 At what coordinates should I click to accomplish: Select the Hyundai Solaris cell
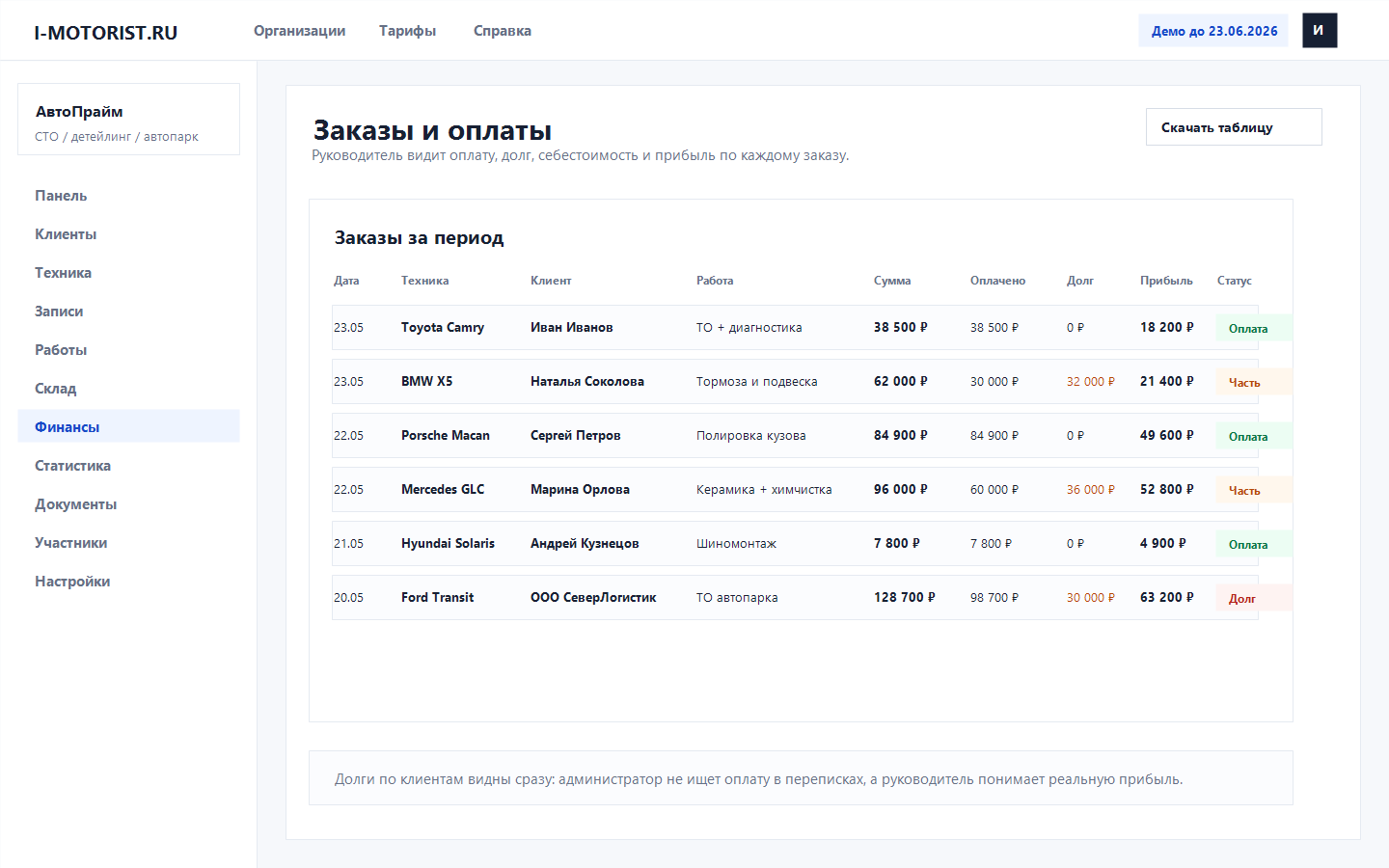pyautogui.click(x=448, y=543)
